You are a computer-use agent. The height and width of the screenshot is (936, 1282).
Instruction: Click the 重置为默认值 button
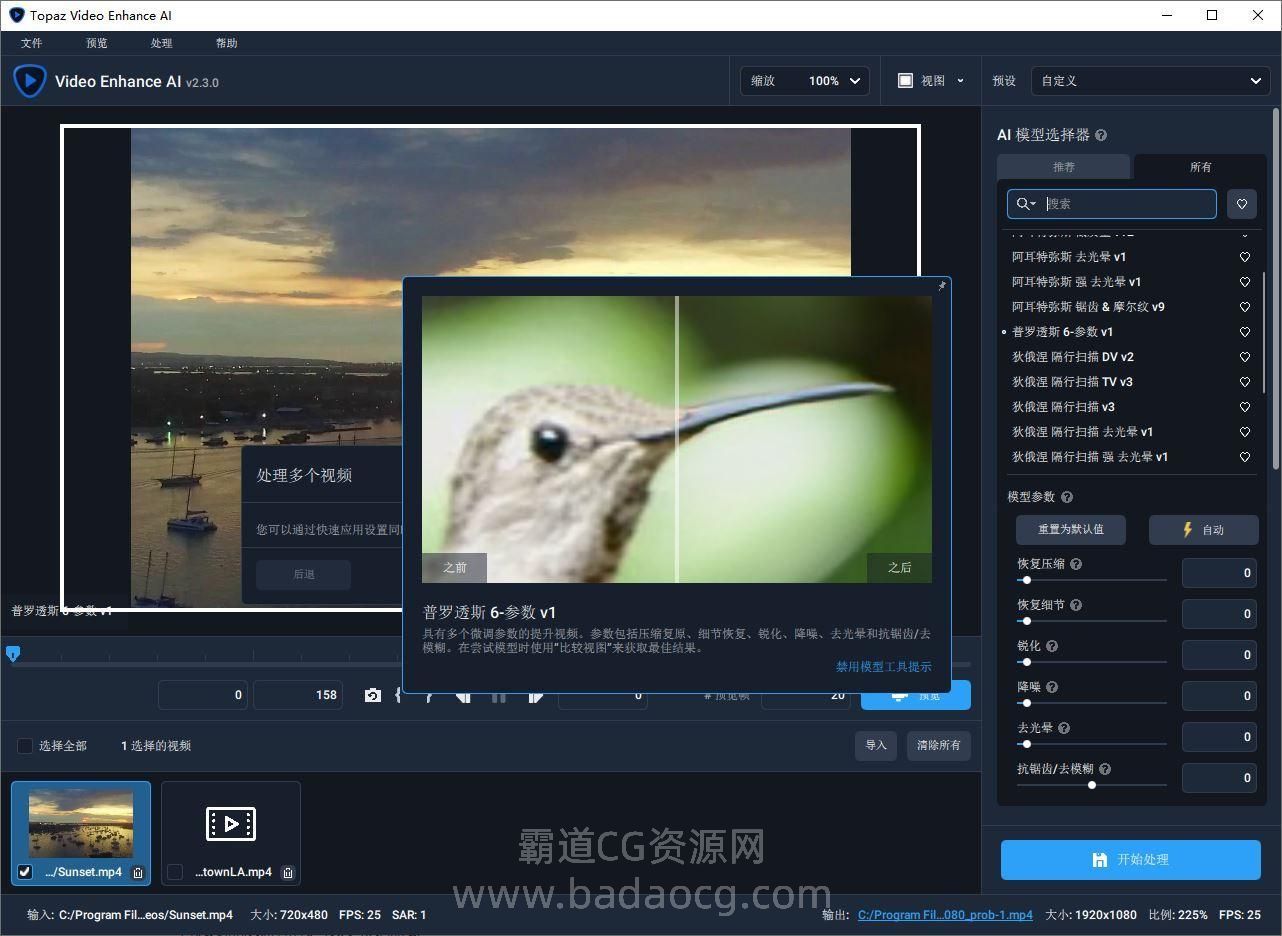1071,530
